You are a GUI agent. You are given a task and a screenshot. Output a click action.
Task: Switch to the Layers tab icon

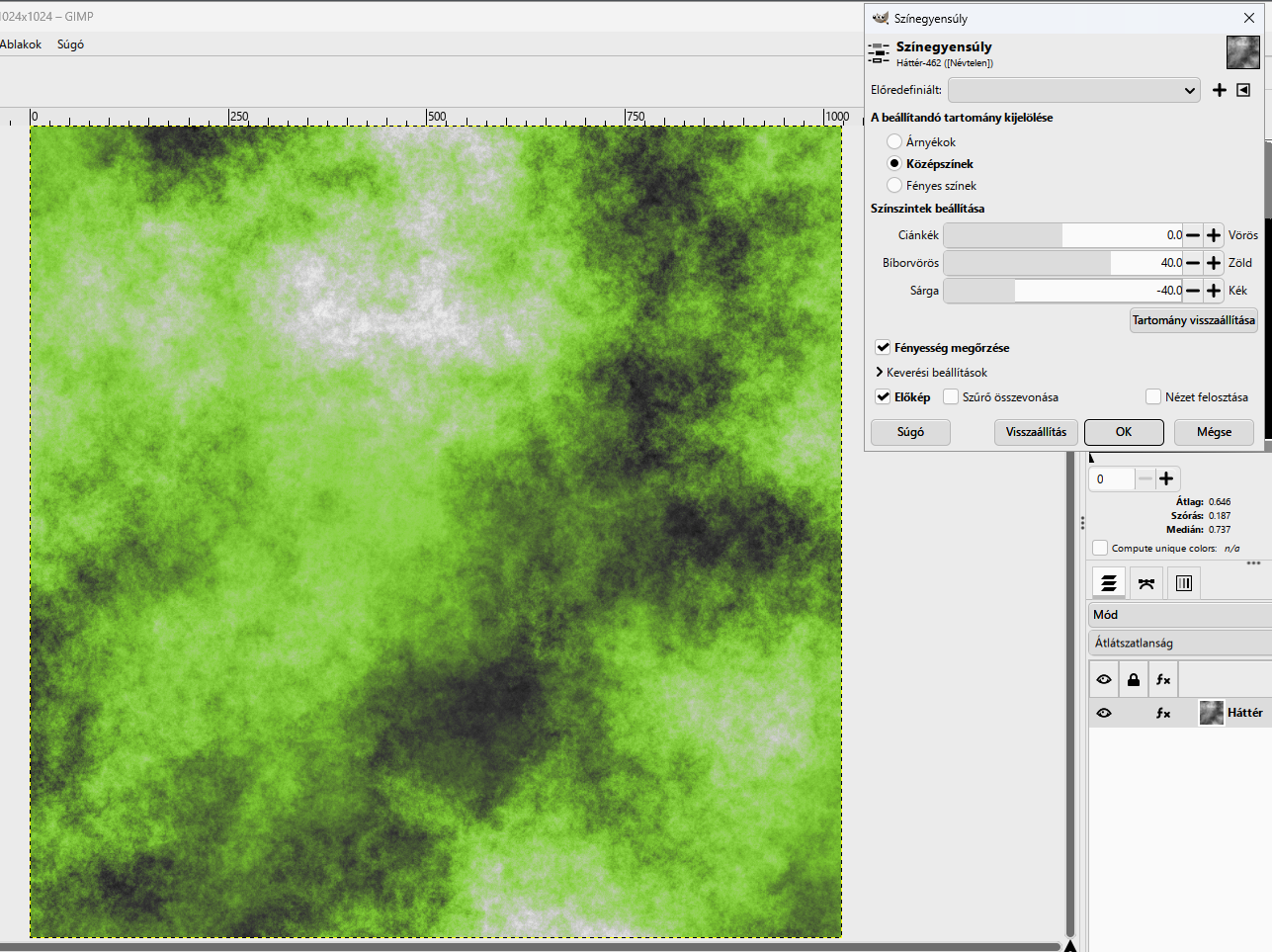(1109, 583)
